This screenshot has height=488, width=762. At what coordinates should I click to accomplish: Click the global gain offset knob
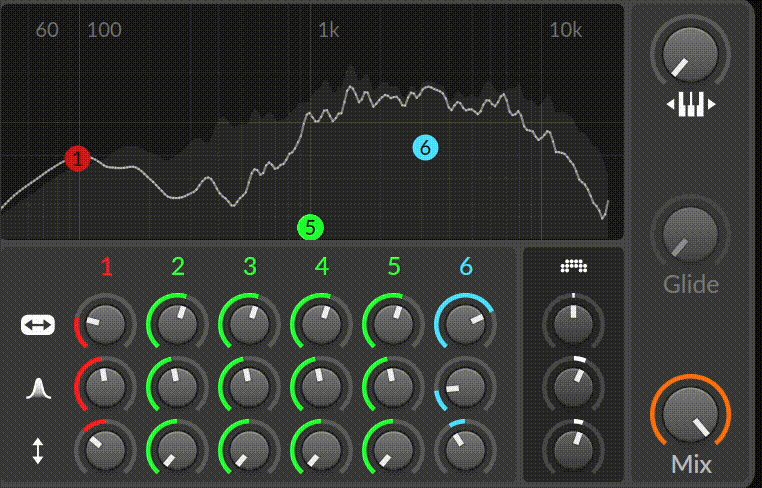573,450
